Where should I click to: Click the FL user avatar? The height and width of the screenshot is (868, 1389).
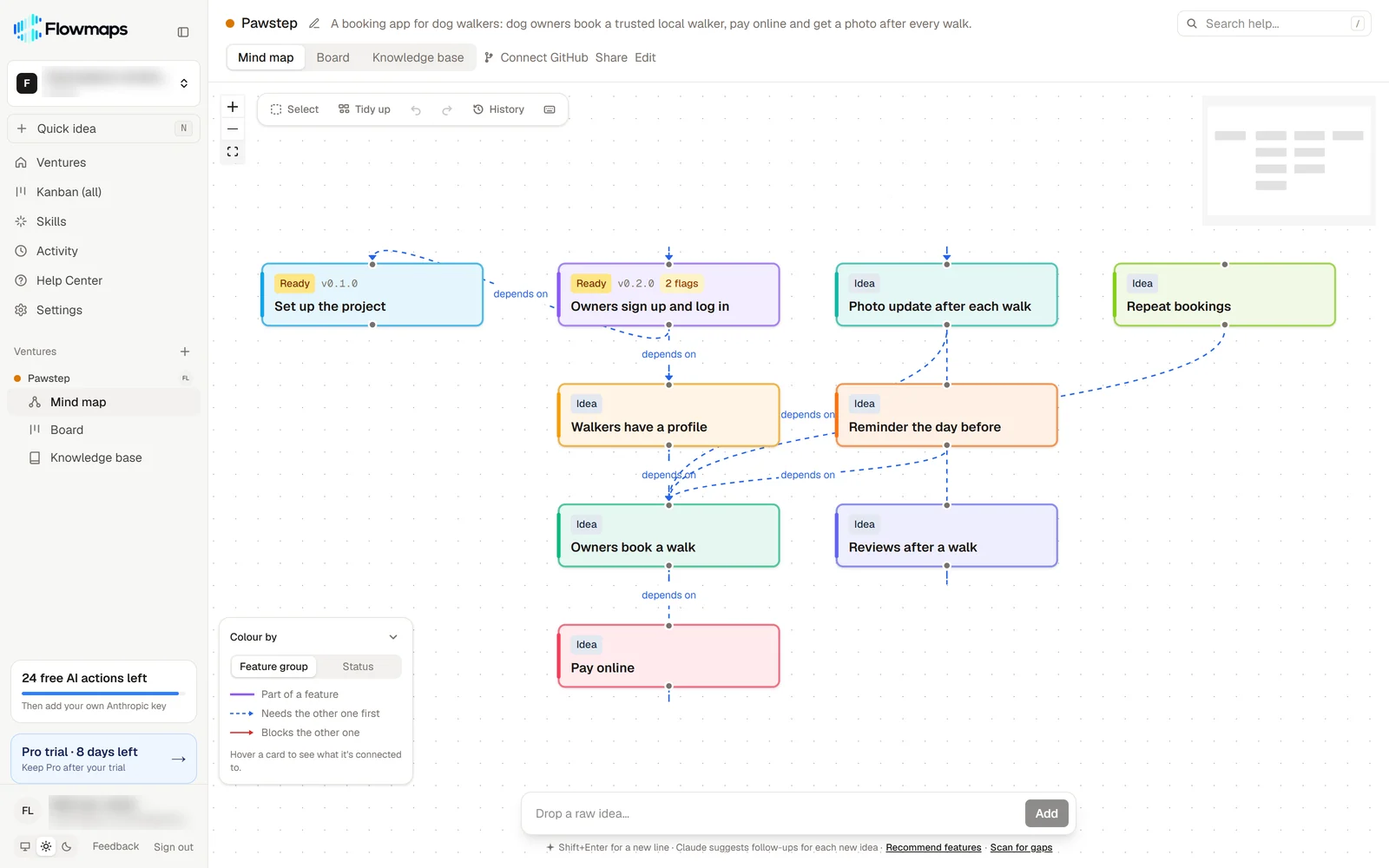point(28,811)
